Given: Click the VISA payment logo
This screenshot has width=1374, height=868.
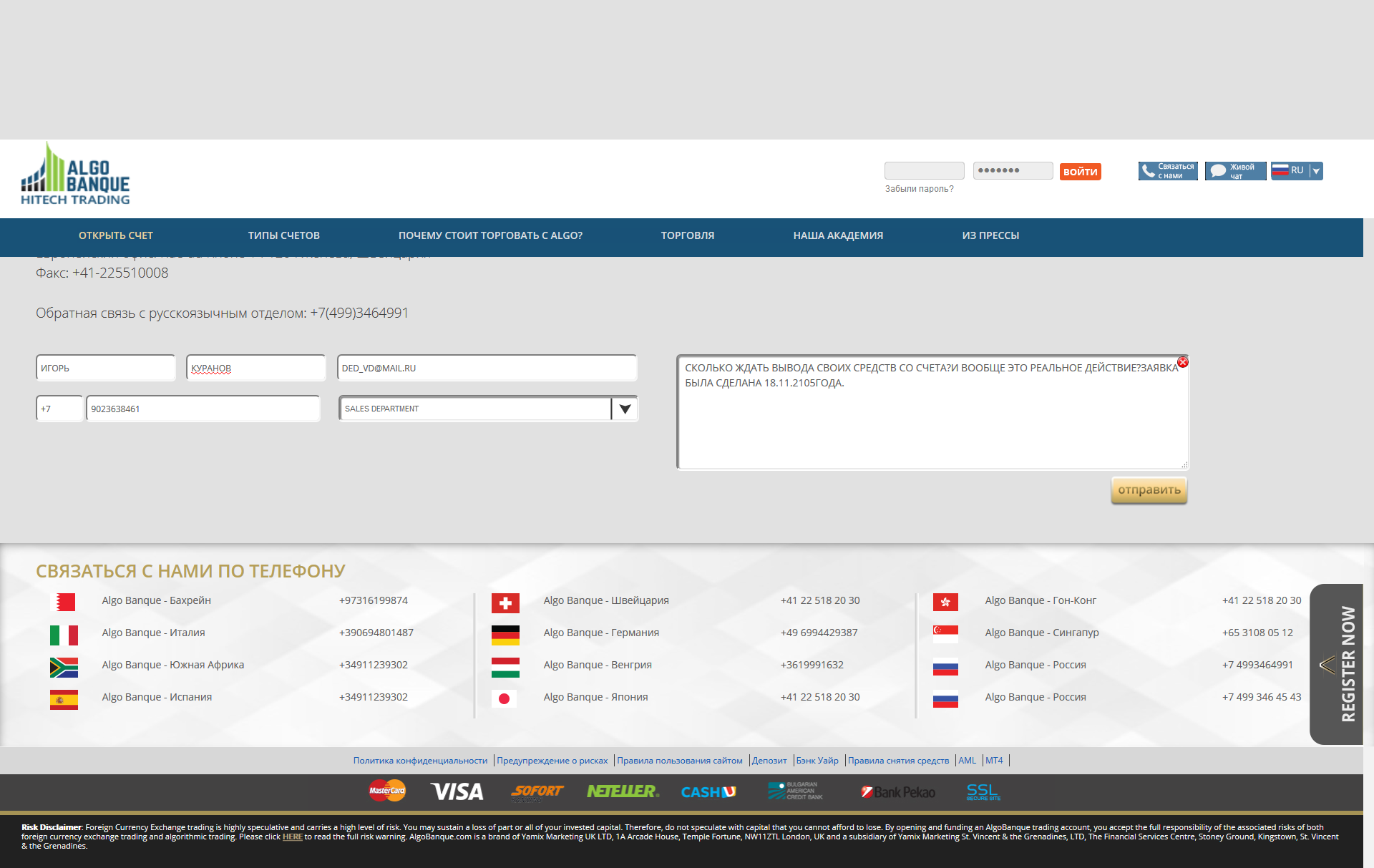Looking at the screenshot, I should coord(457,791).
